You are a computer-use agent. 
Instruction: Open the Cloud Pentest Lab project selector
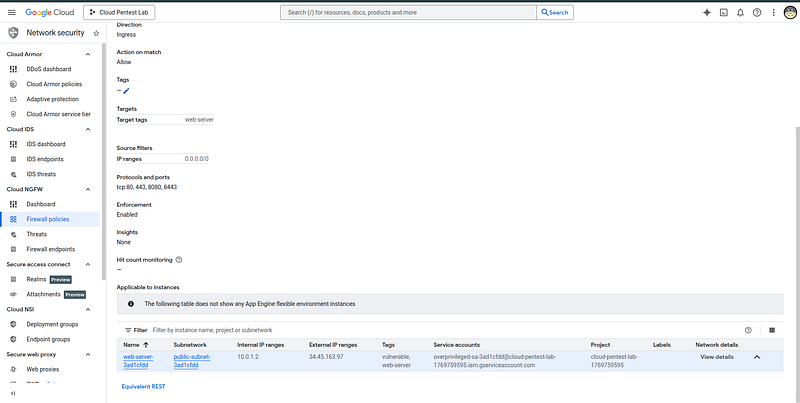[119, 12]
